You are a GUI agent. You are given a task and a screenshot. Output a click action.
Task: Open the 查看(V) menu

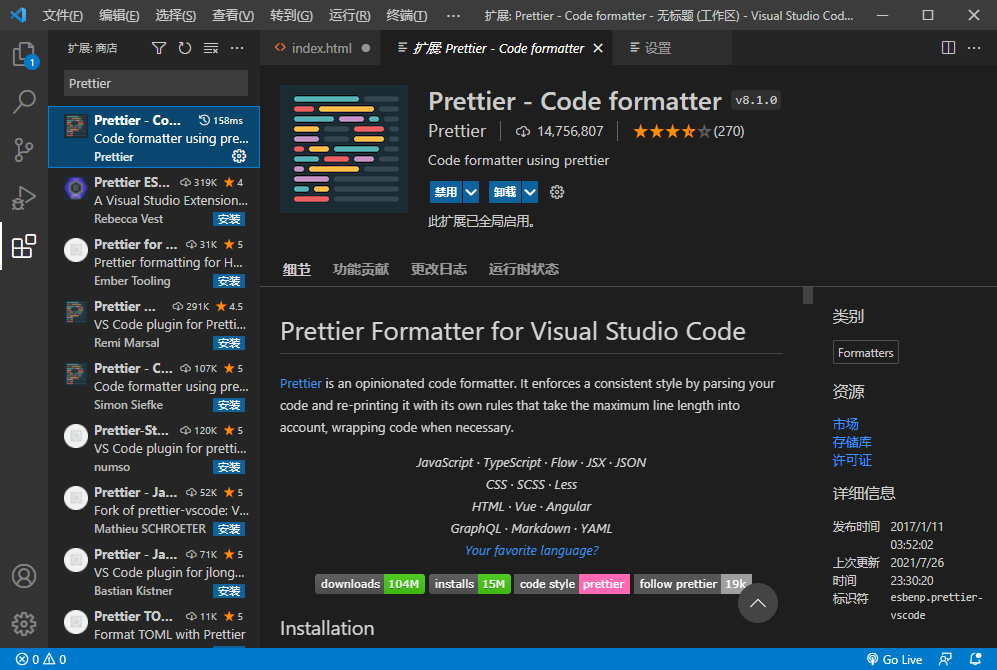[x=233, y=15]
